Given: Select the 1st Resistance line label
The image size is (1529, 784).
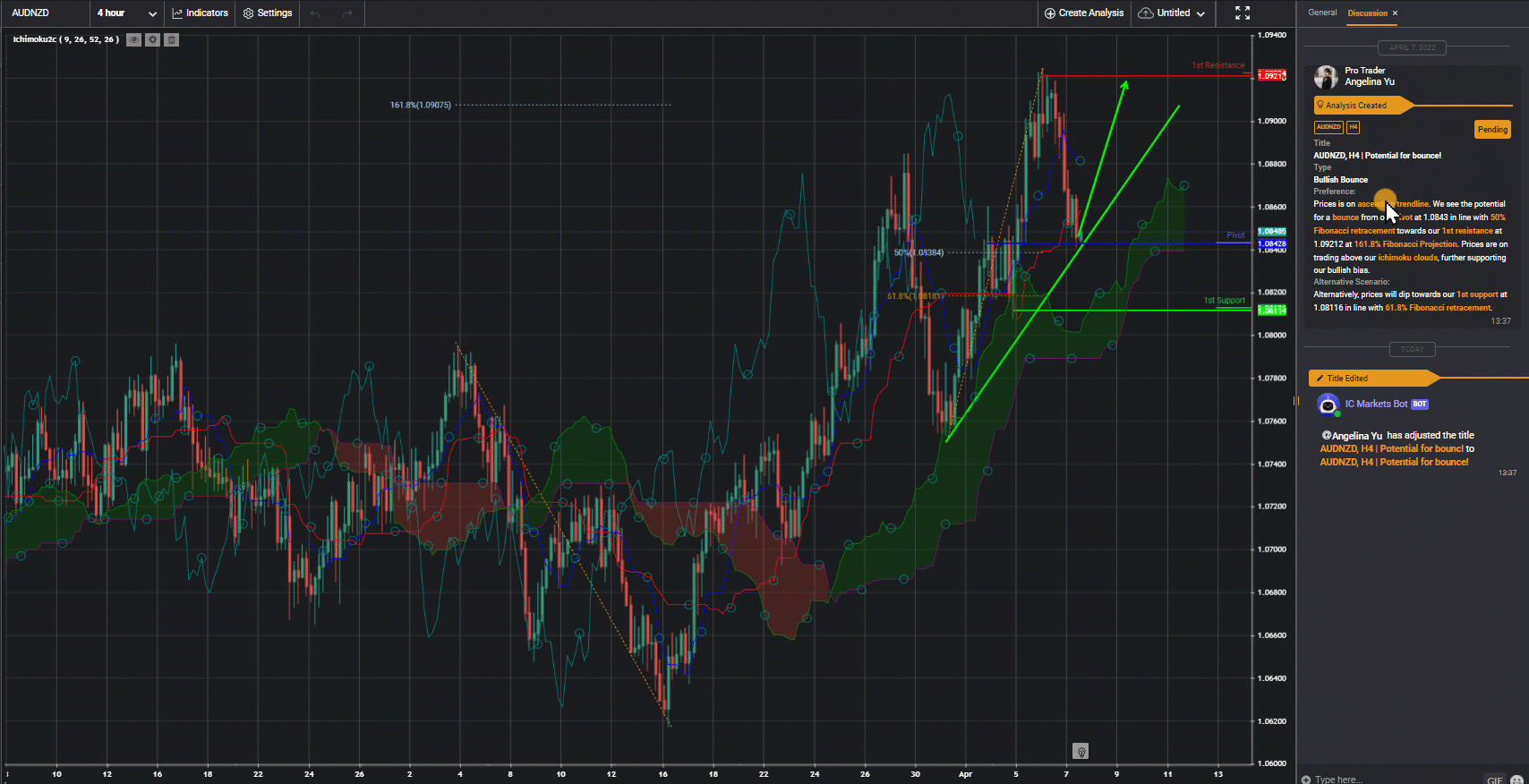Looking at the screenshot, I should [x=1217, y=65].
